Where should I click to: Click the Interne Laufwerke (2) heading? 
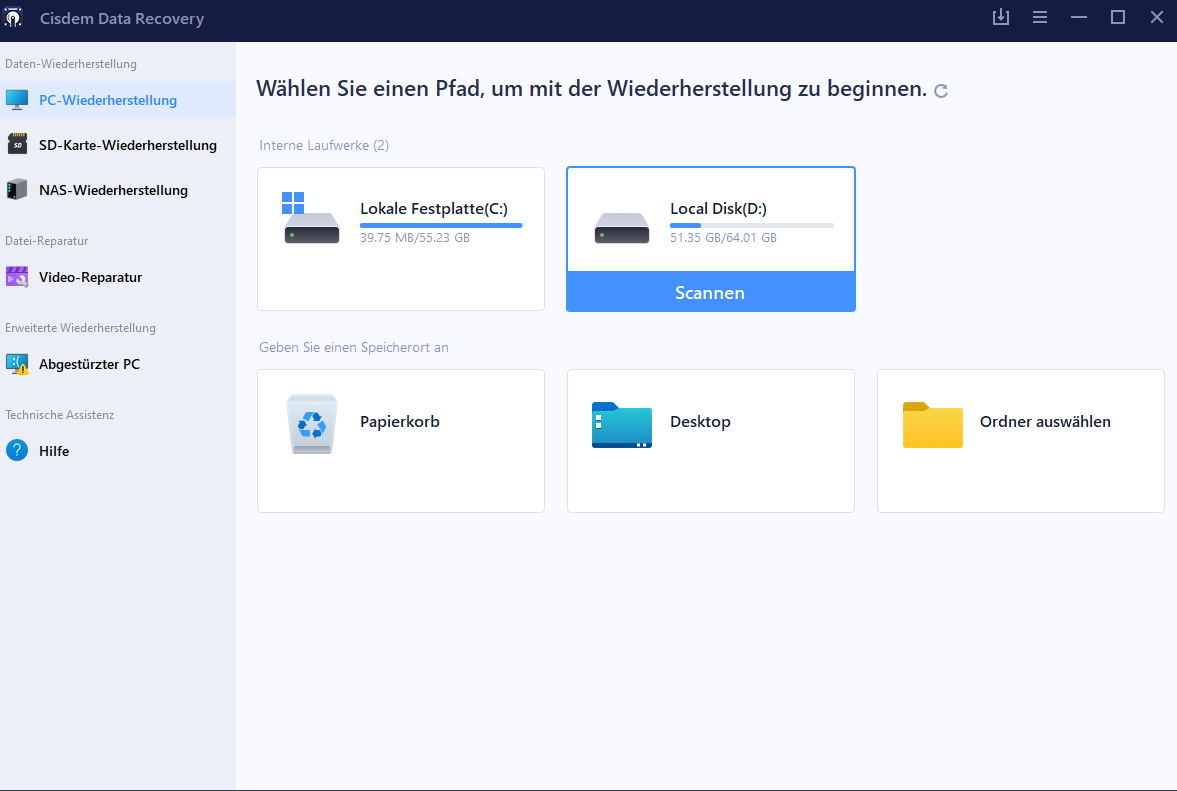(324, 146)
